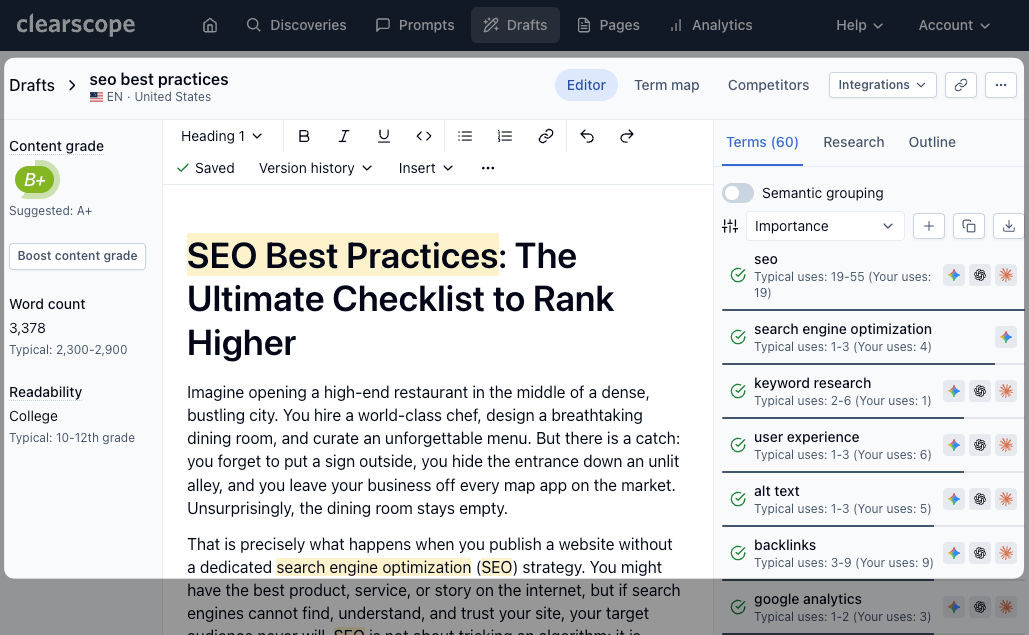Open Prompts in top navigation
The width and height of the screenshot is (1029, 635).
click(415, 25)
